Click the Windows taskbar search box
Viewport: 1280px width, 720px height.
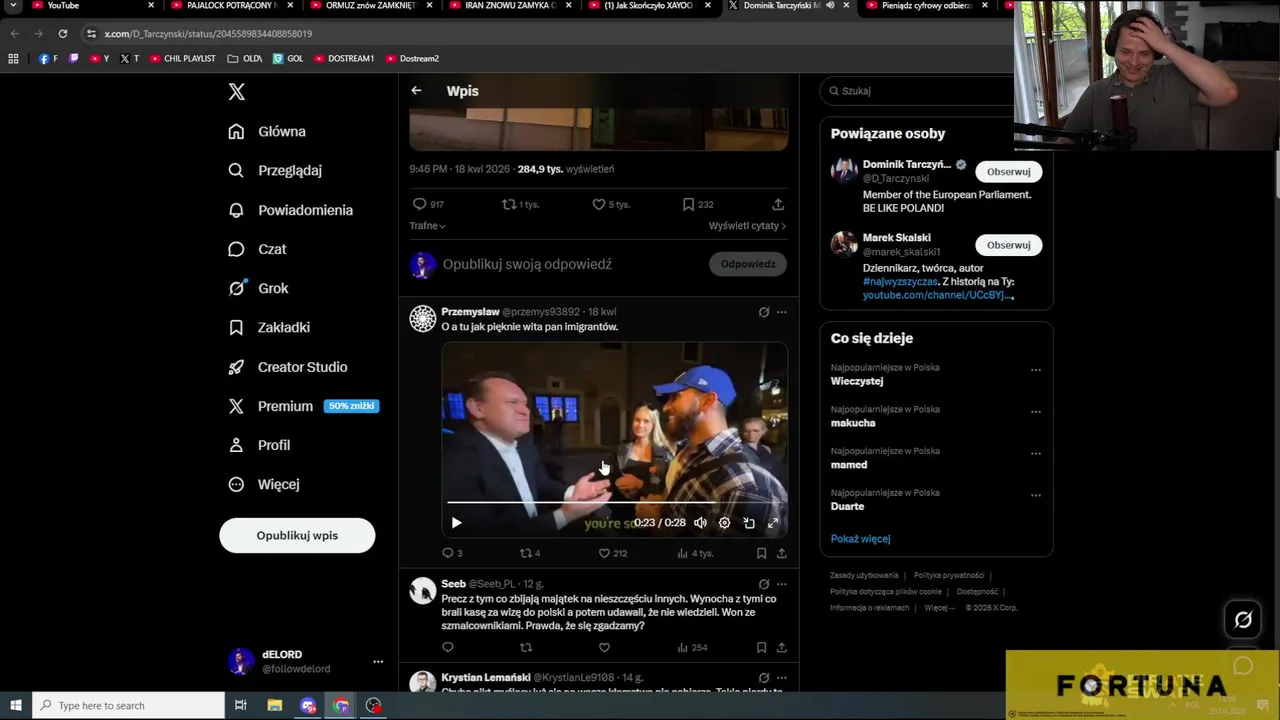(x=128, y=705)
